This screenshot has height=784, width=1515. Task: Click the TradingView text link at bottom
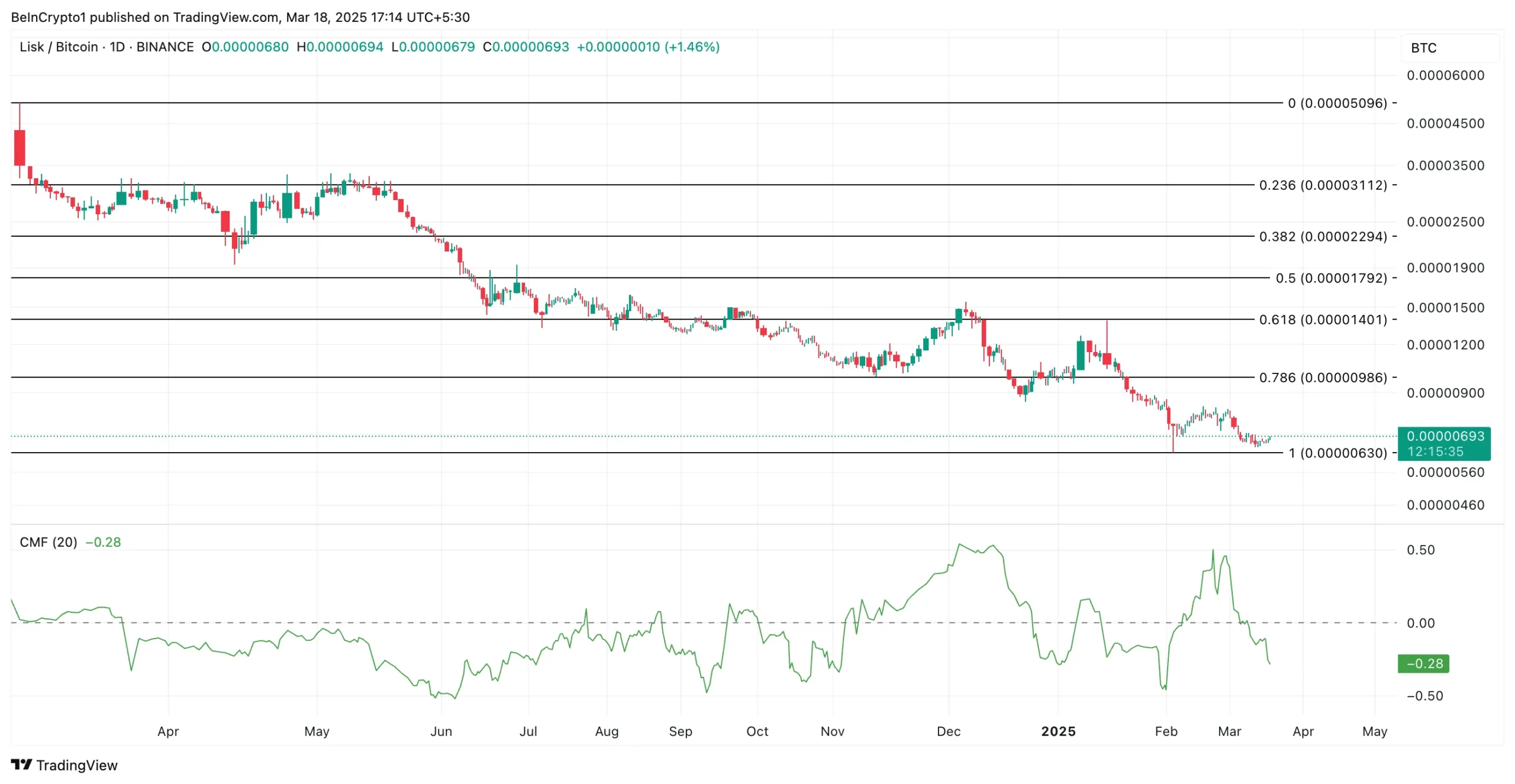click(77, 765)
